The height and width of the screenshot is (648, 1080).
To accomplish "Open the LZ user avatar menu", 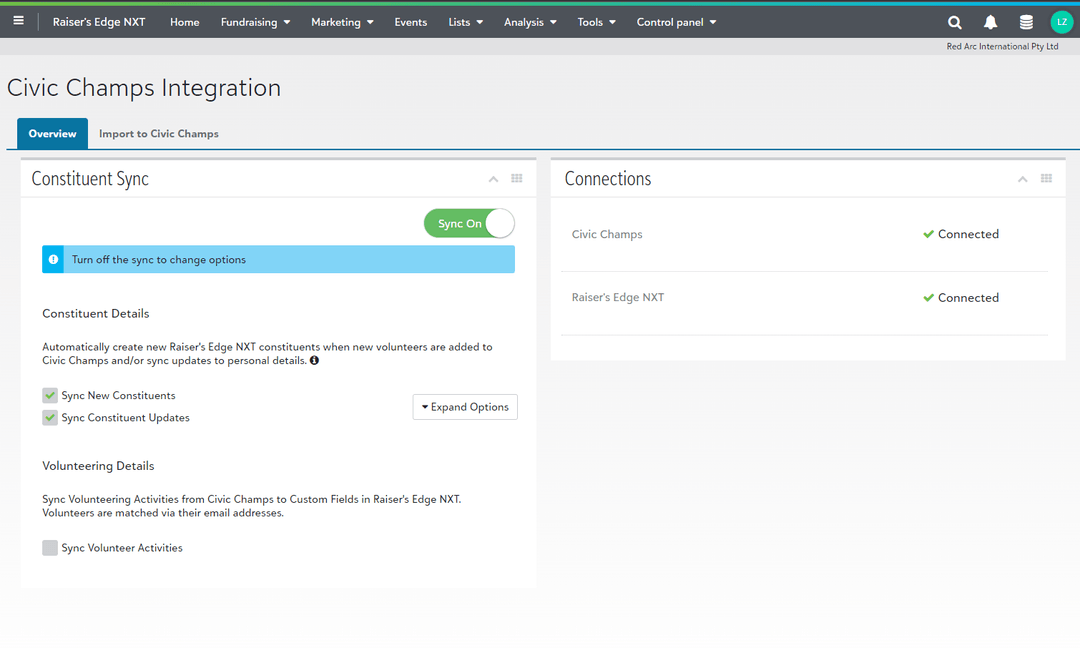I will click(1061, 21).
